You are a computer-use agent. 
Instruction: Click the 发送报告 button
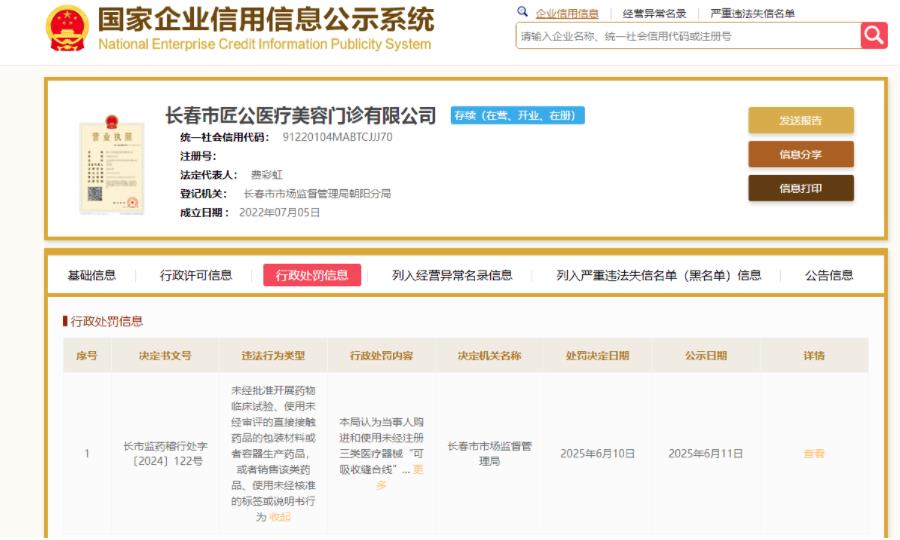801,121
